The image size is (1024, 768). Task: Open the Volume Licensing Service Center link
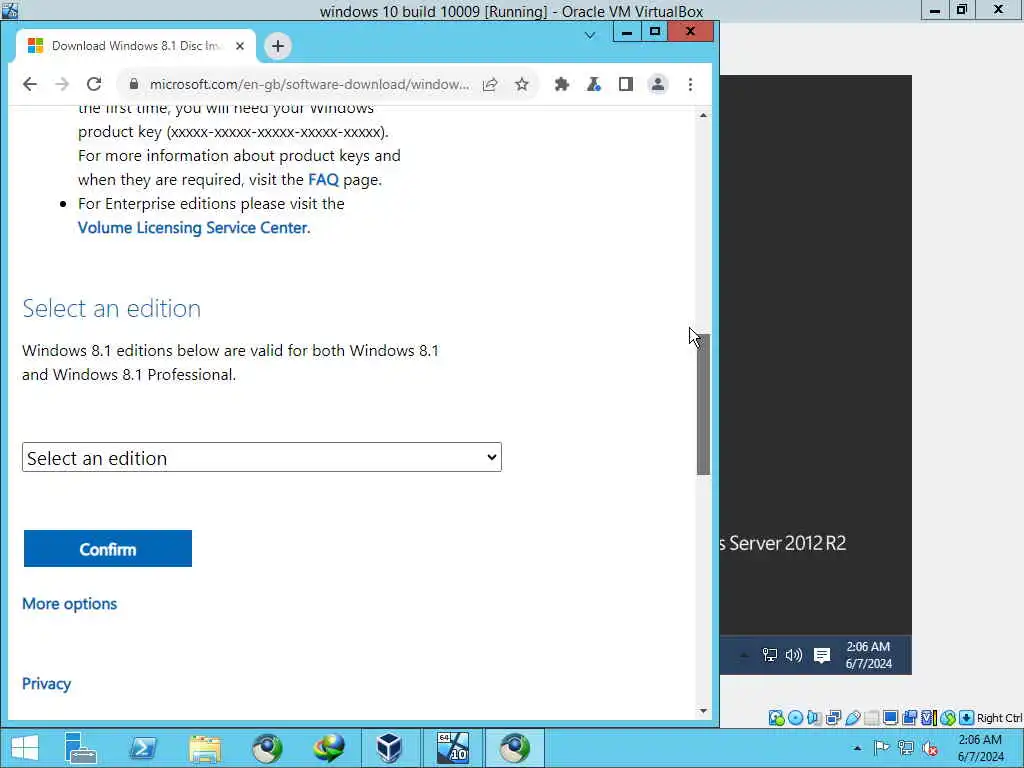click(193, 227)
